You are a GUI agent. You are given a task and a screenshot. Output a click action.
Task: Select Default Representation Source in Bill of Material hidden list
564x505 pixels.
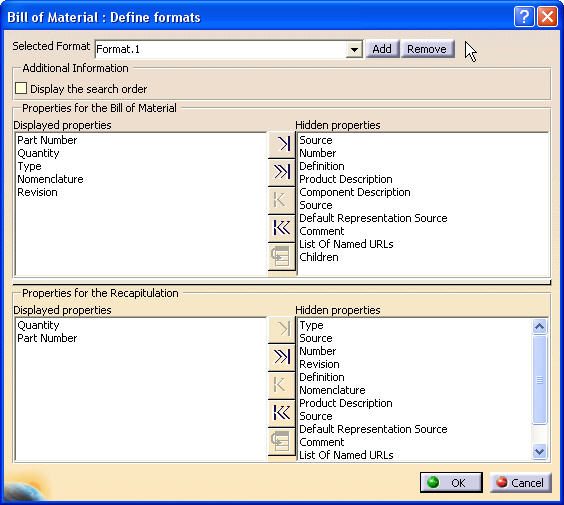373,218
